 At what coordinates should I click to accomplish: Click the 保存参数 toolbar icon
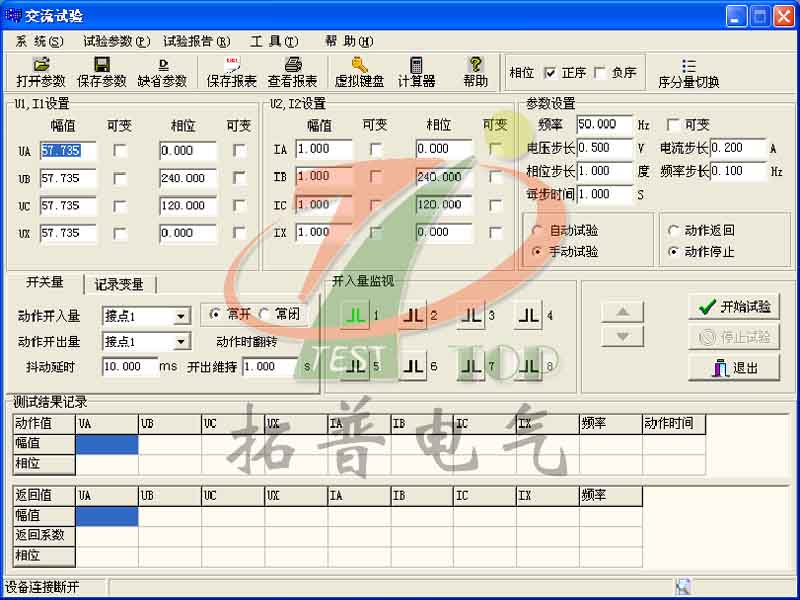click(103, 70)
